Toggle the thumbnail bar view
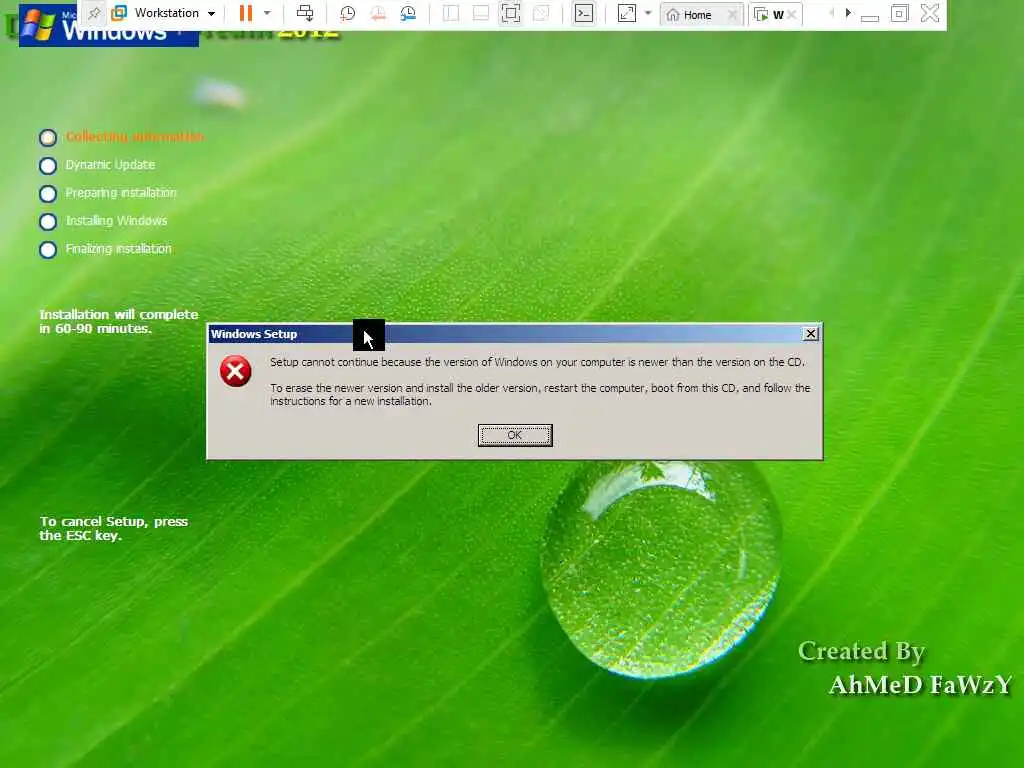The height and width of the screenshot is (768, 1024). (481, 13)
